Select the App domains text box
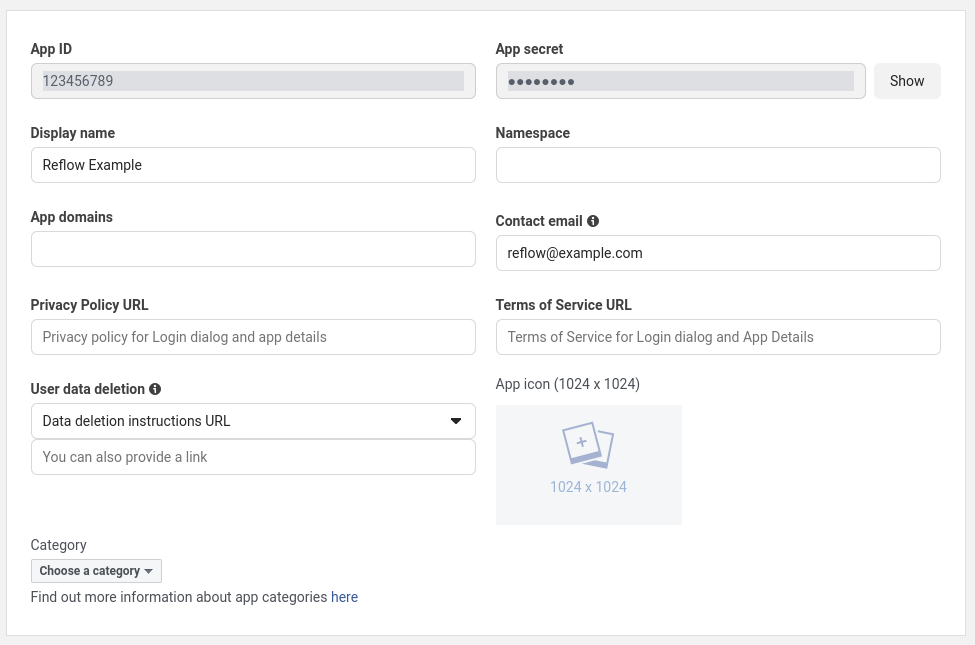 [253, 249]
